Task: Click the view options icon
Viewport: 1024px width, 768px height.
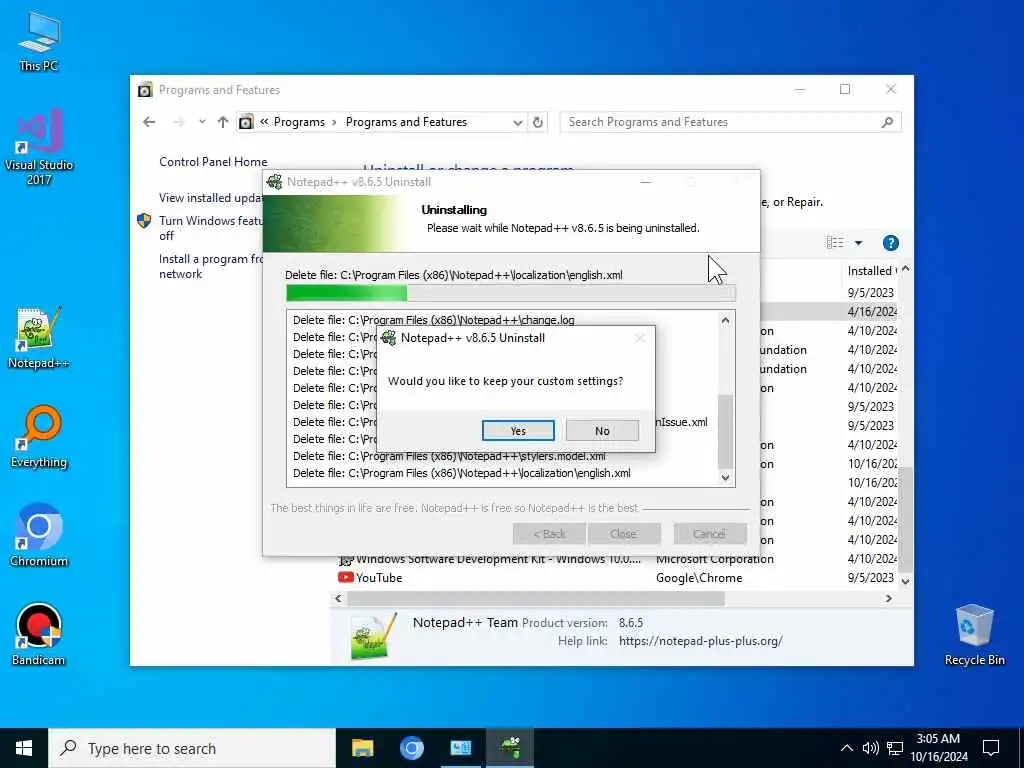Action: tap(835, 243)
